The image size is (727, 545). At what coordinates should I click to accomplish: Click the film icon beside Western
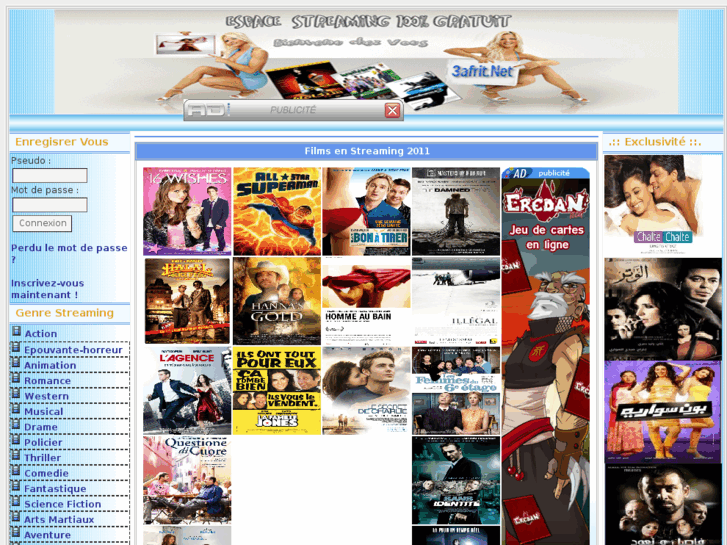[x=16, y=394]
